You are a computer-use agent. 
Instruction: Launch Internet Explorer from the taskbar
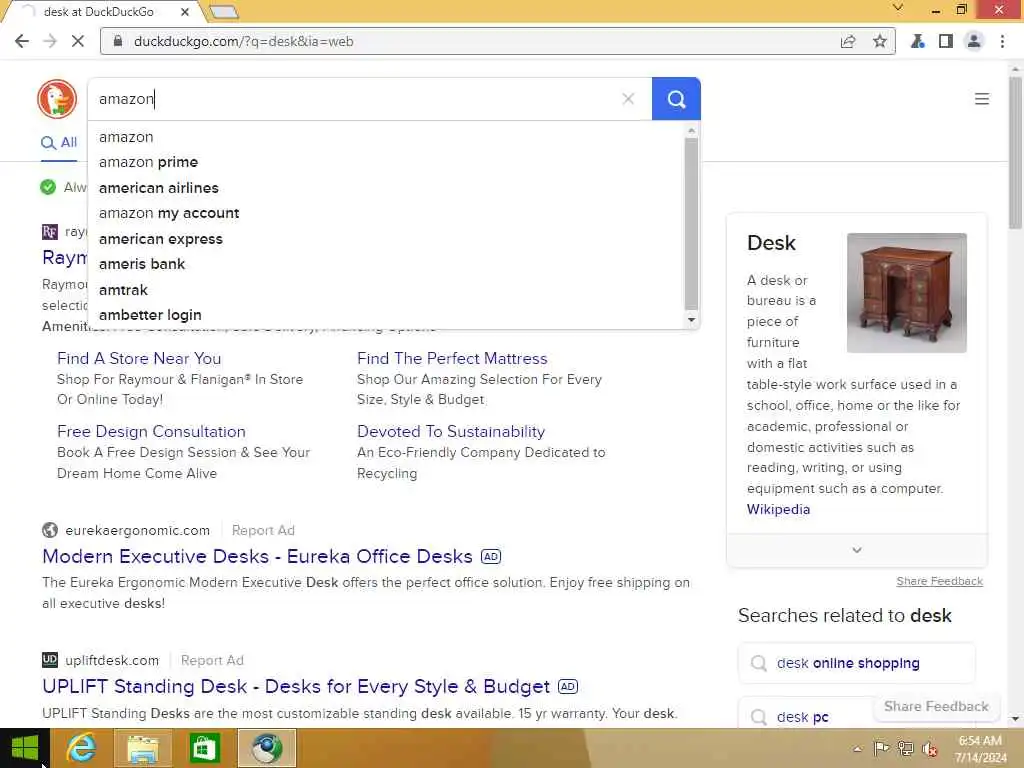tap(82, 748)
